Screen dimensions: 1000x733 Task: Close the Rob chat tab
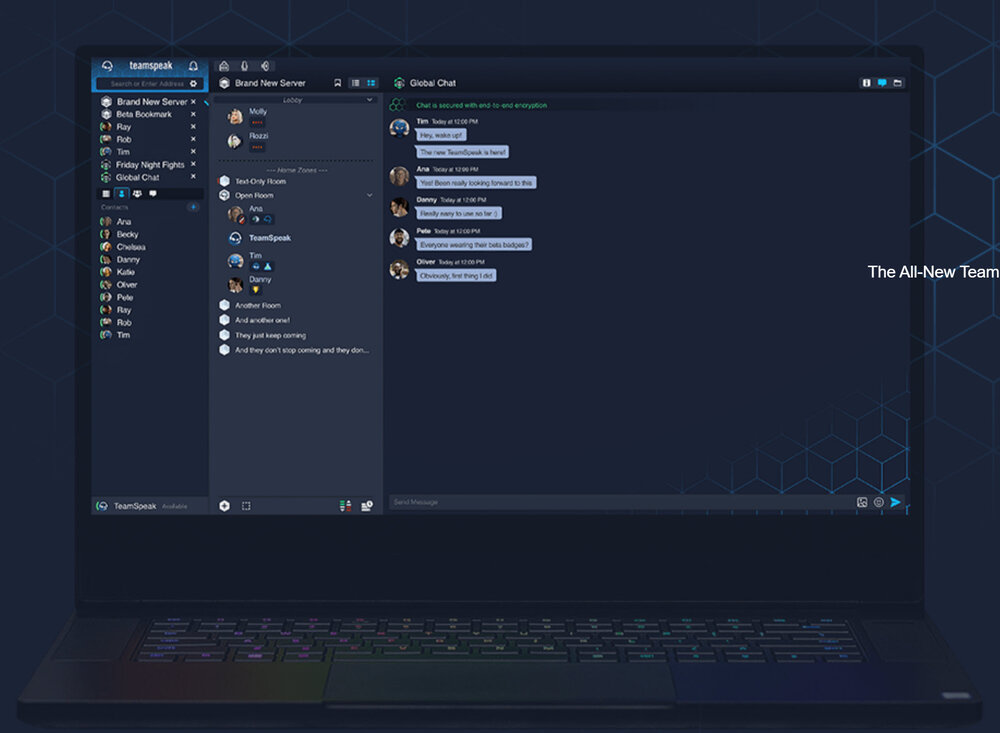coord(193,139)
